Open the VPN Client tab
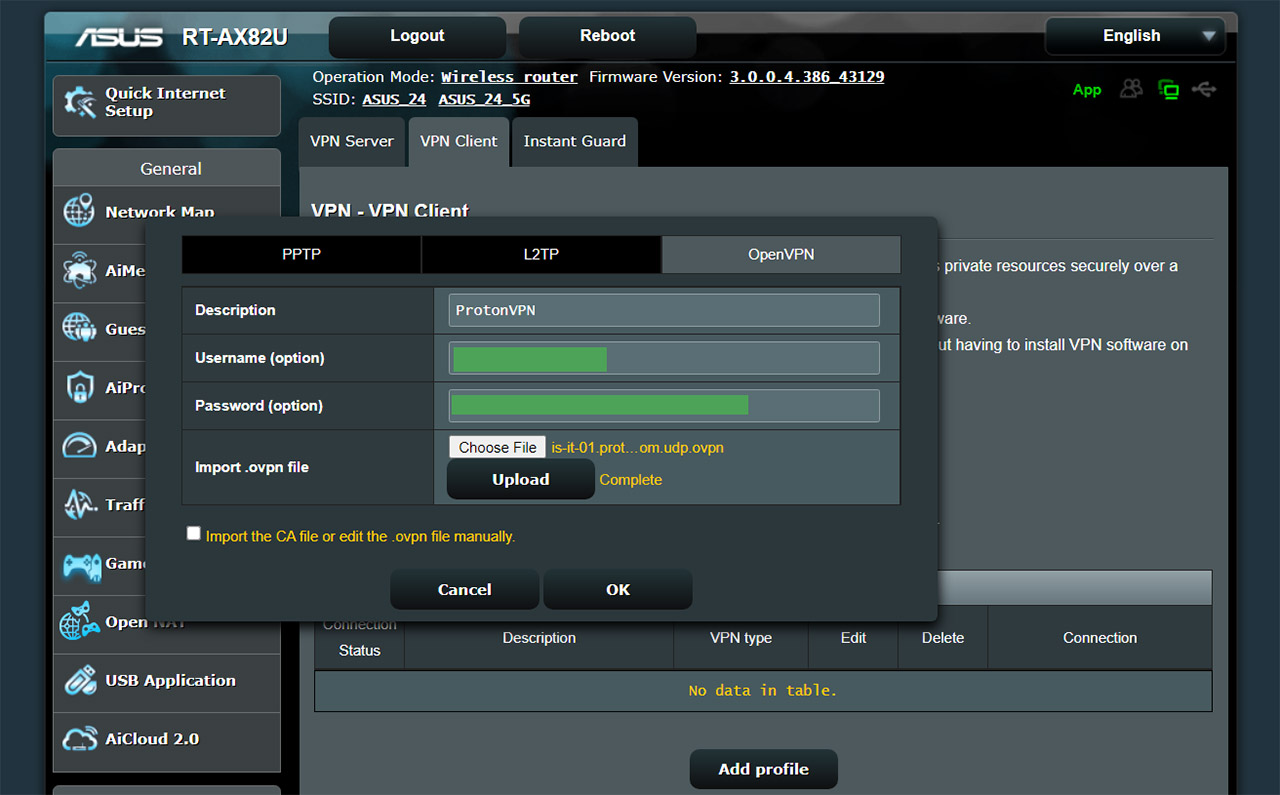 click(x=459, y=142)
